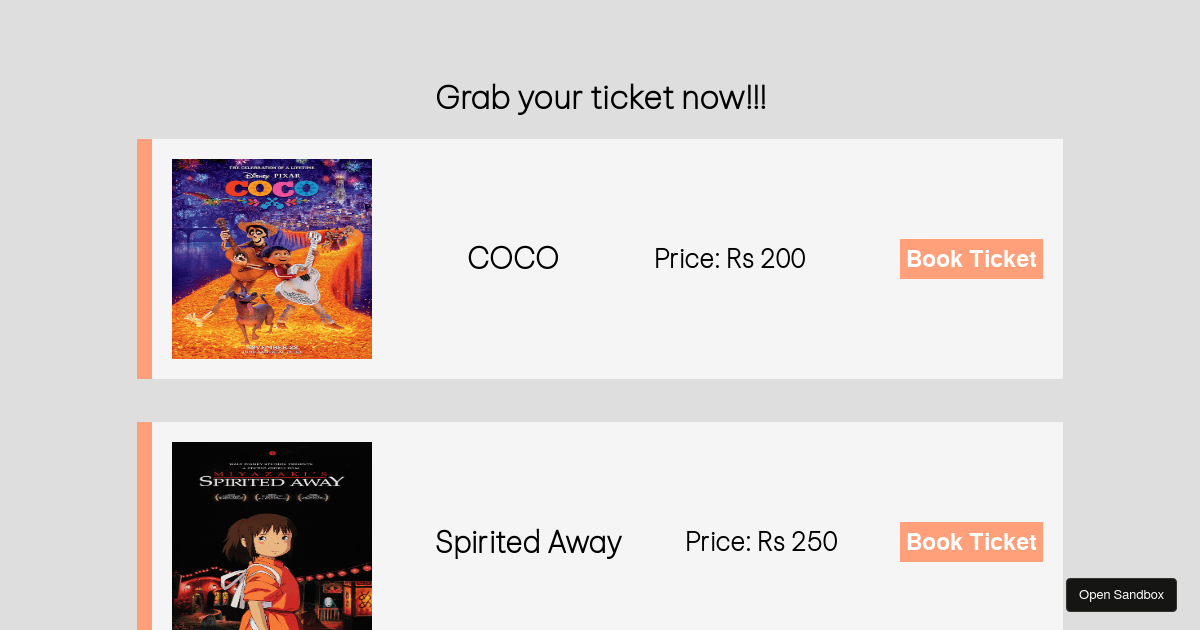The width and height of the screenshot is (1200, 630).
Task: Click the Price: Rs 200 label
Action: click(730, 259)
